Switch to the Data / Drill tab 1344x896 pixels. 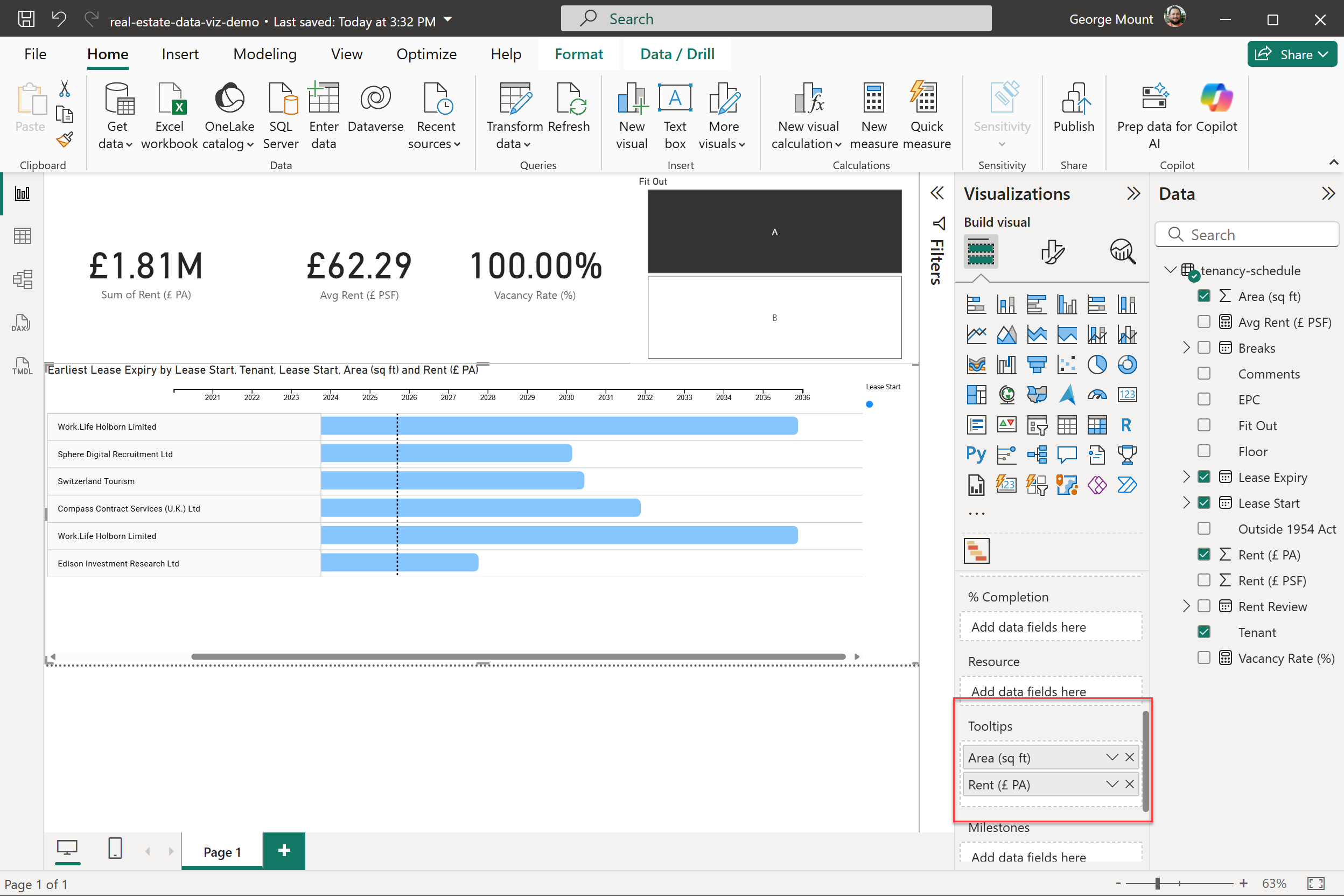coord(677,54)
